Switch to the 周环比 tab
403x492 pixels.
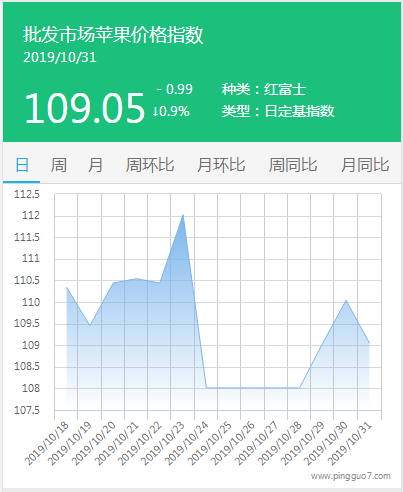(x=150, y=165)
